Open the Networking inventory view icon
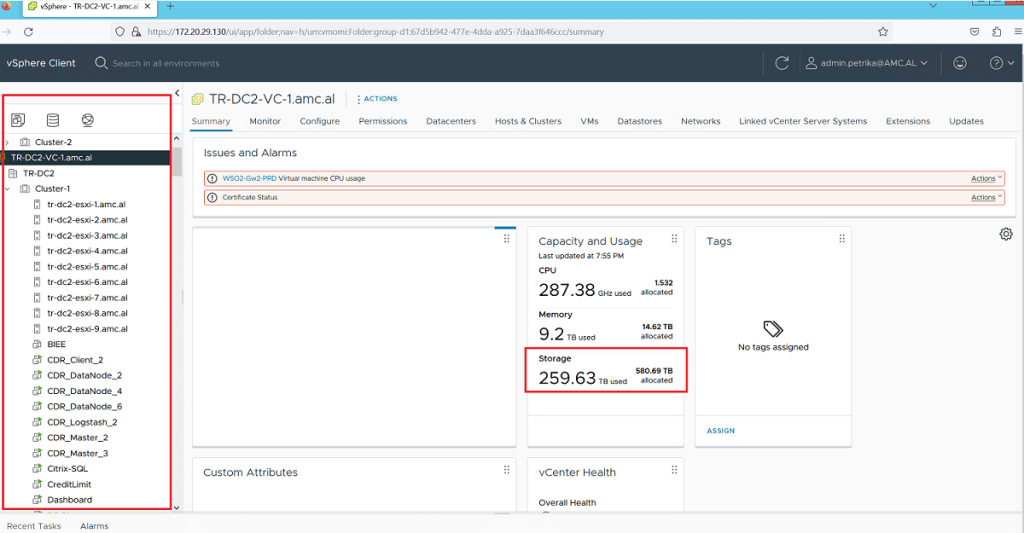This screenshot has width=1024, height=533. coord(88,120)
